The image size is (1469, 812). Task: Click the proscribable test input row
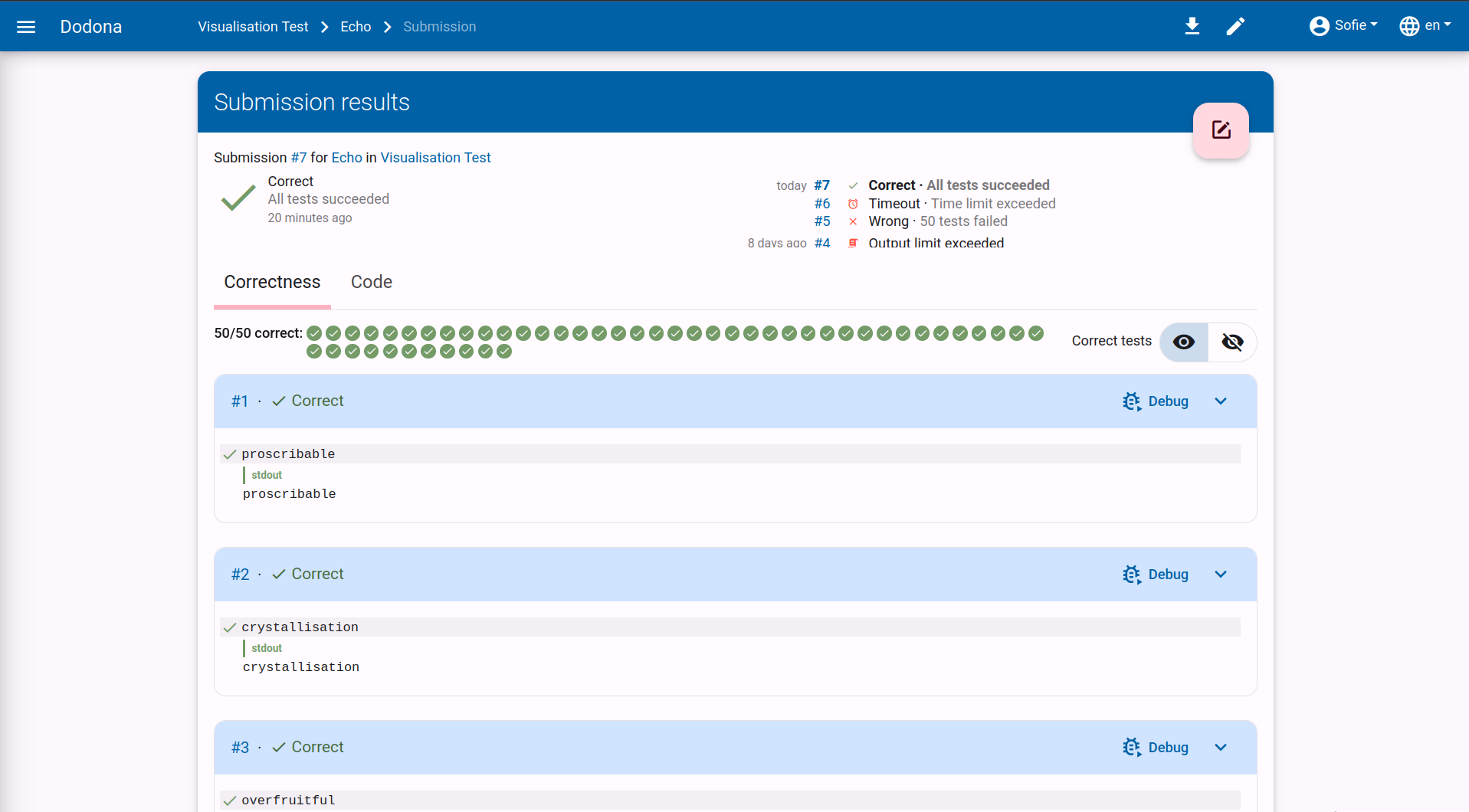730,454
